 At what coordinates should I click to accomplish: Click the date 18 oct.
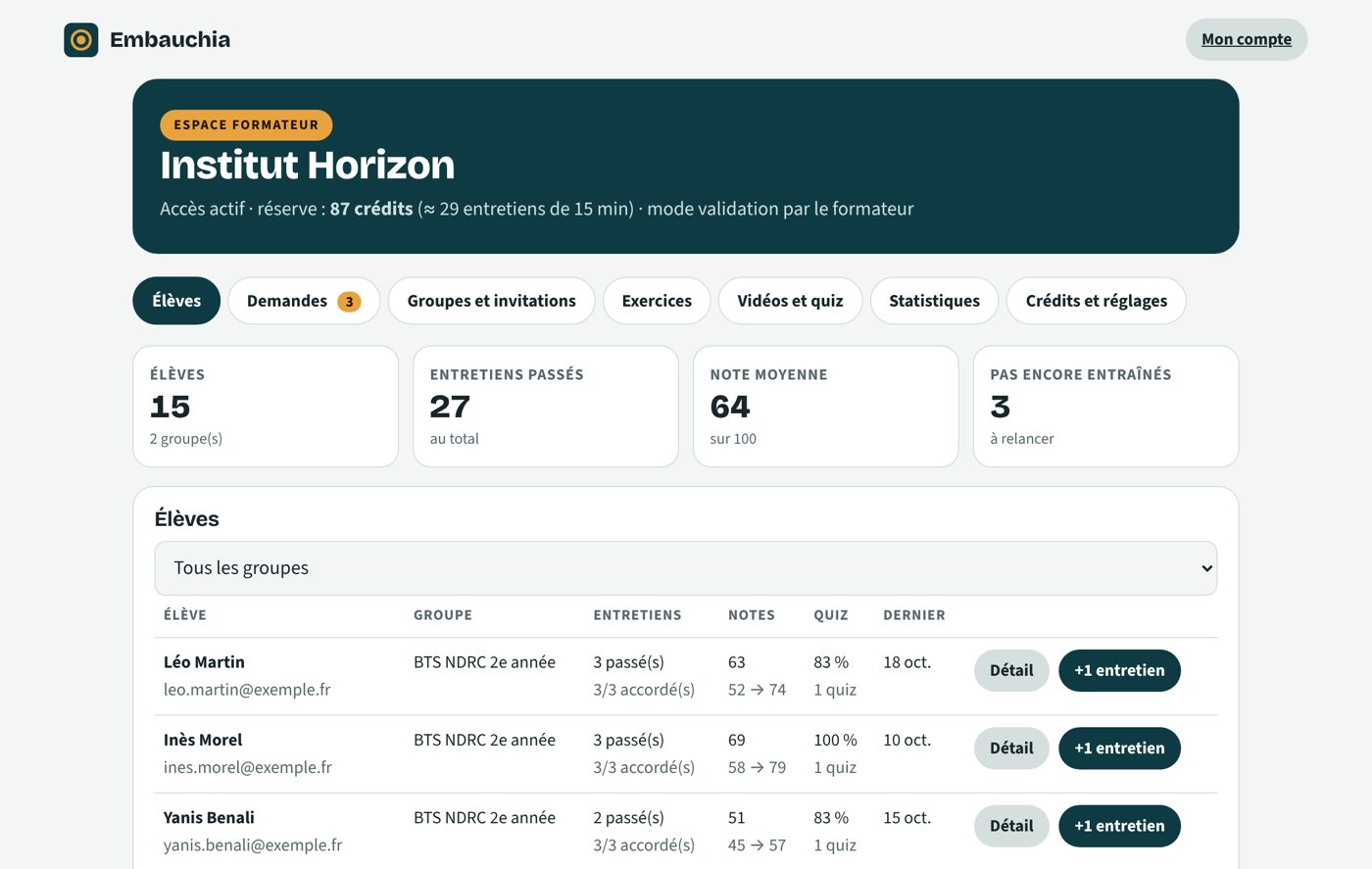[907, 662]
